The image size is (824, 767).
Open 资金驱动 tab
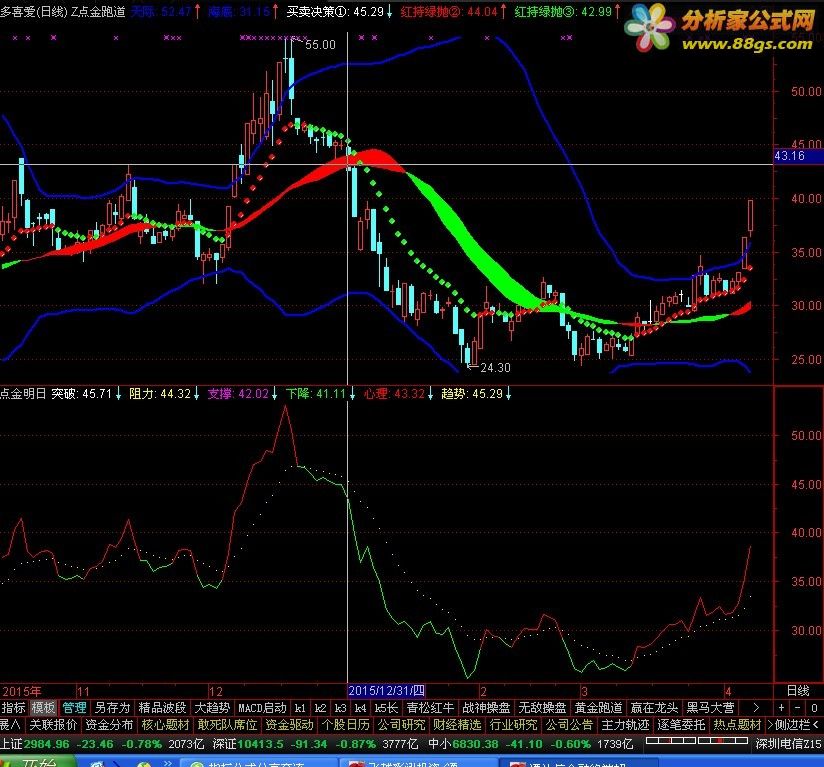point(290,724)
